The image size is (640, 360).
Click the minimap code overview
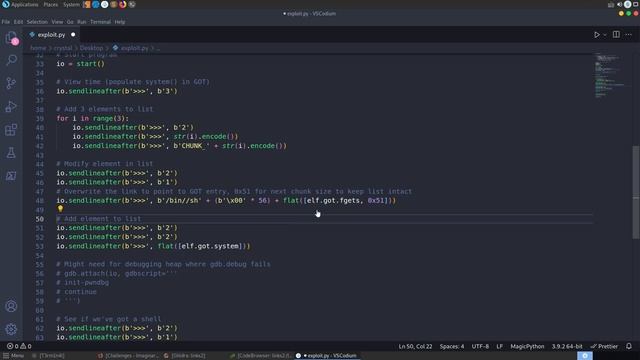coord(610,76)
